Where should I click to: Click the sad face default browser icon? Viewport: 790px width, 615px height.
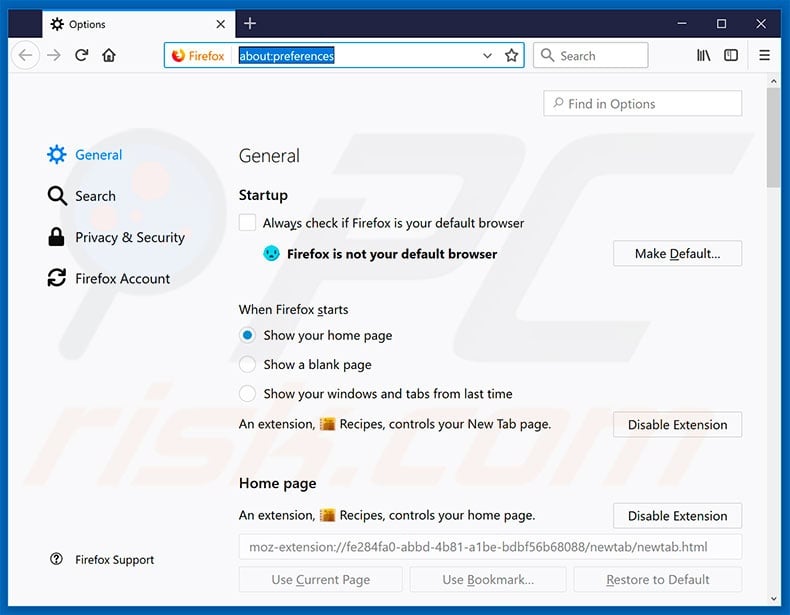271,253
